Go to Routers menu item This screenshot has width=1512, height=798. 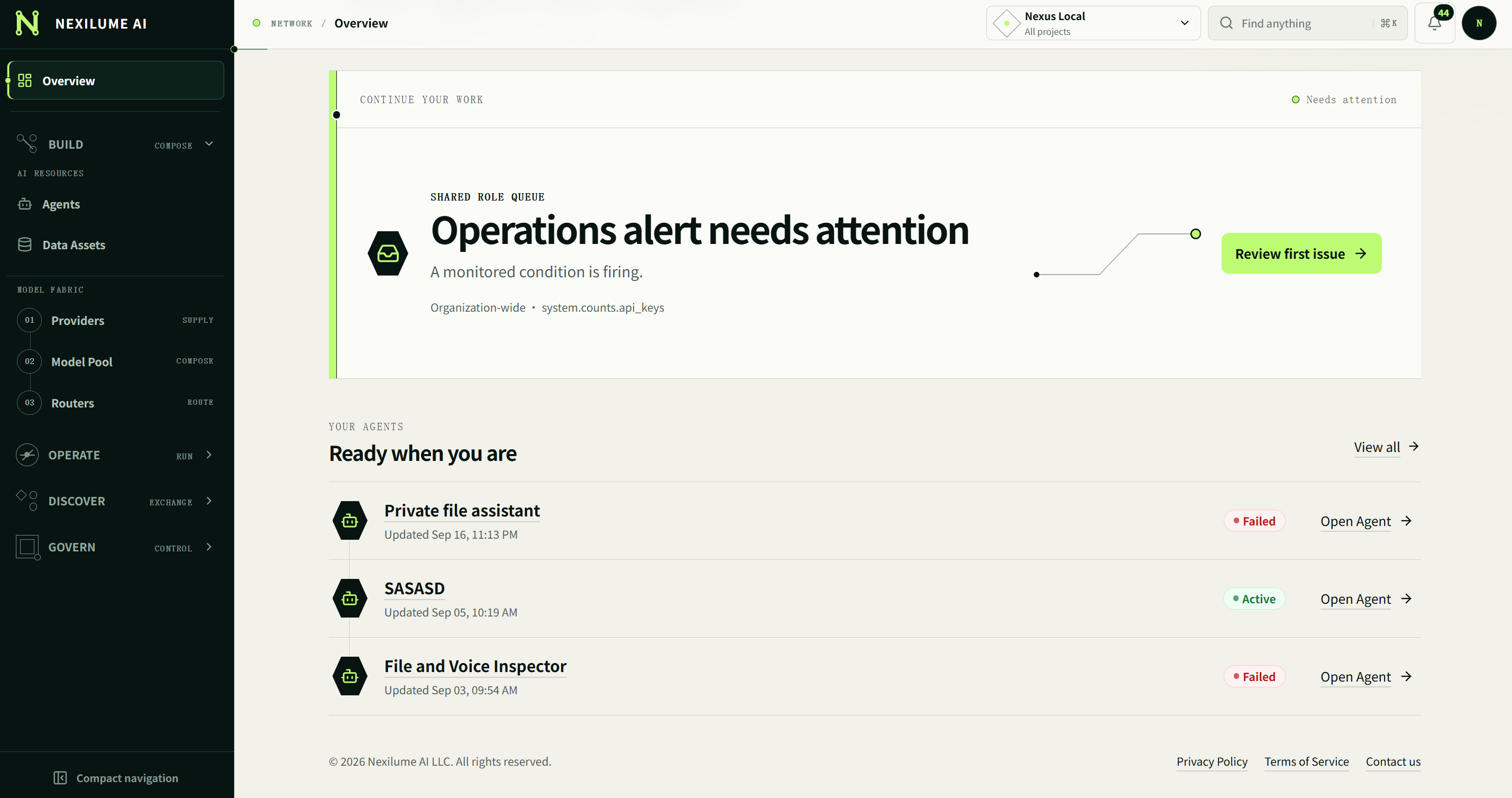click(x=116, y=403)
